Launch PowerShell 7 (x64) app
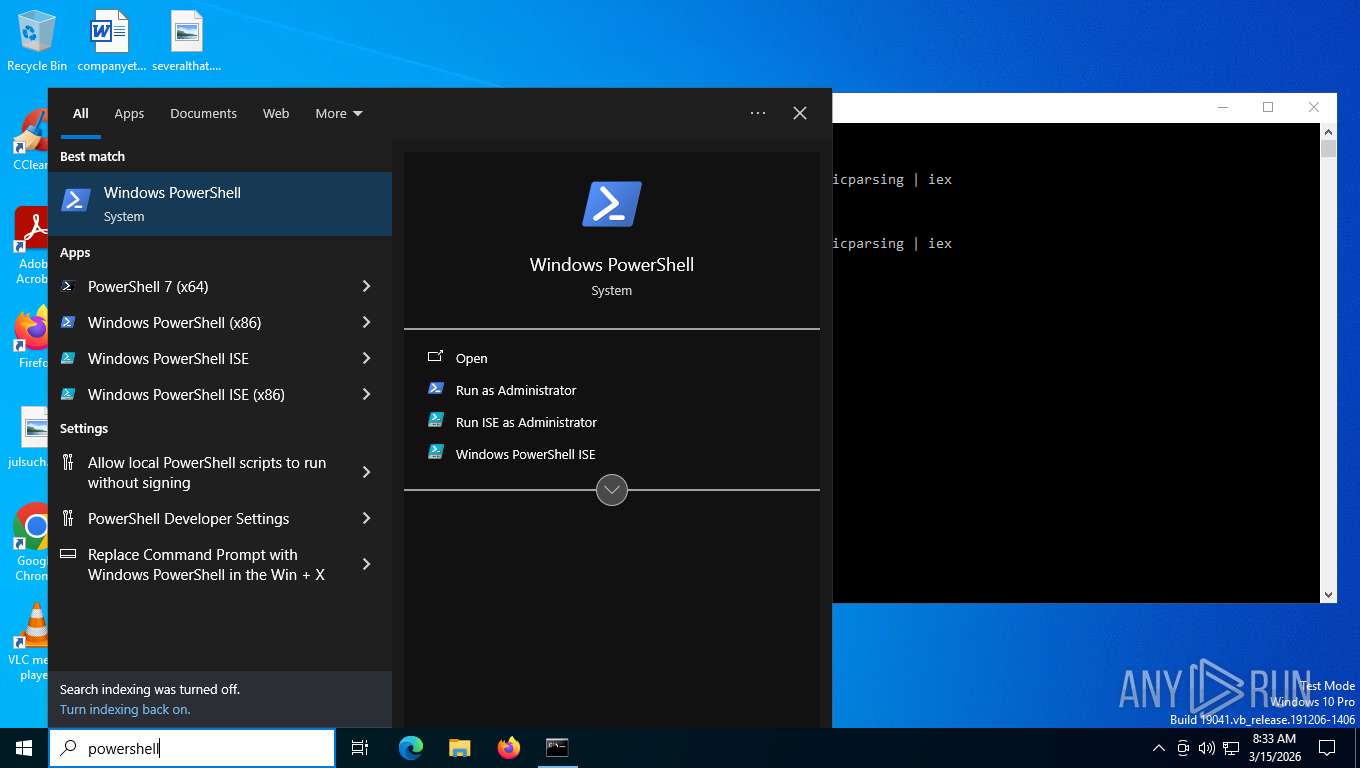Viewport: 1360px width, 768px height. pos(148,286)
